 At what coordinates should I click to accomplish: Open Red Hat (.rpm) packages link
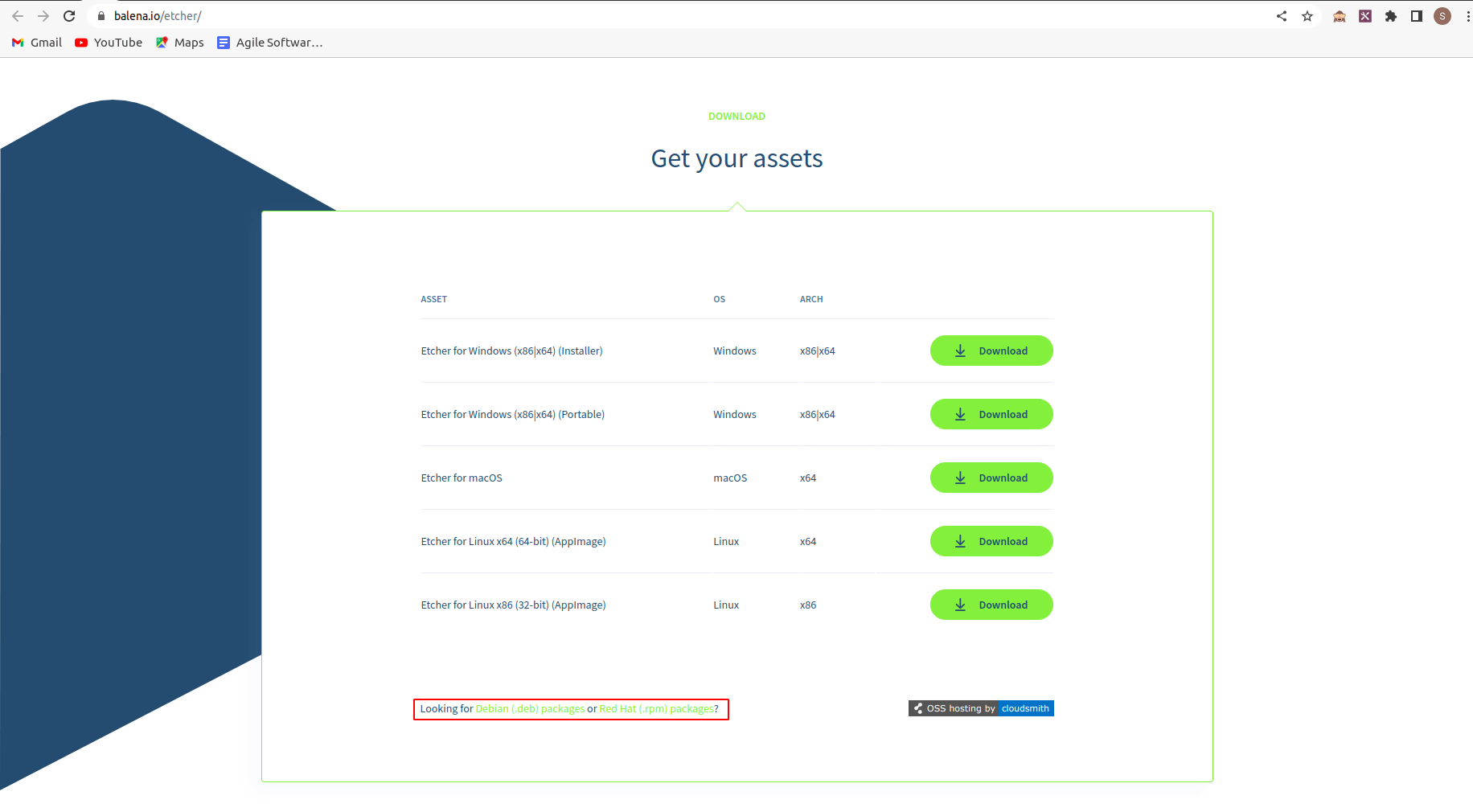[656, 709]
